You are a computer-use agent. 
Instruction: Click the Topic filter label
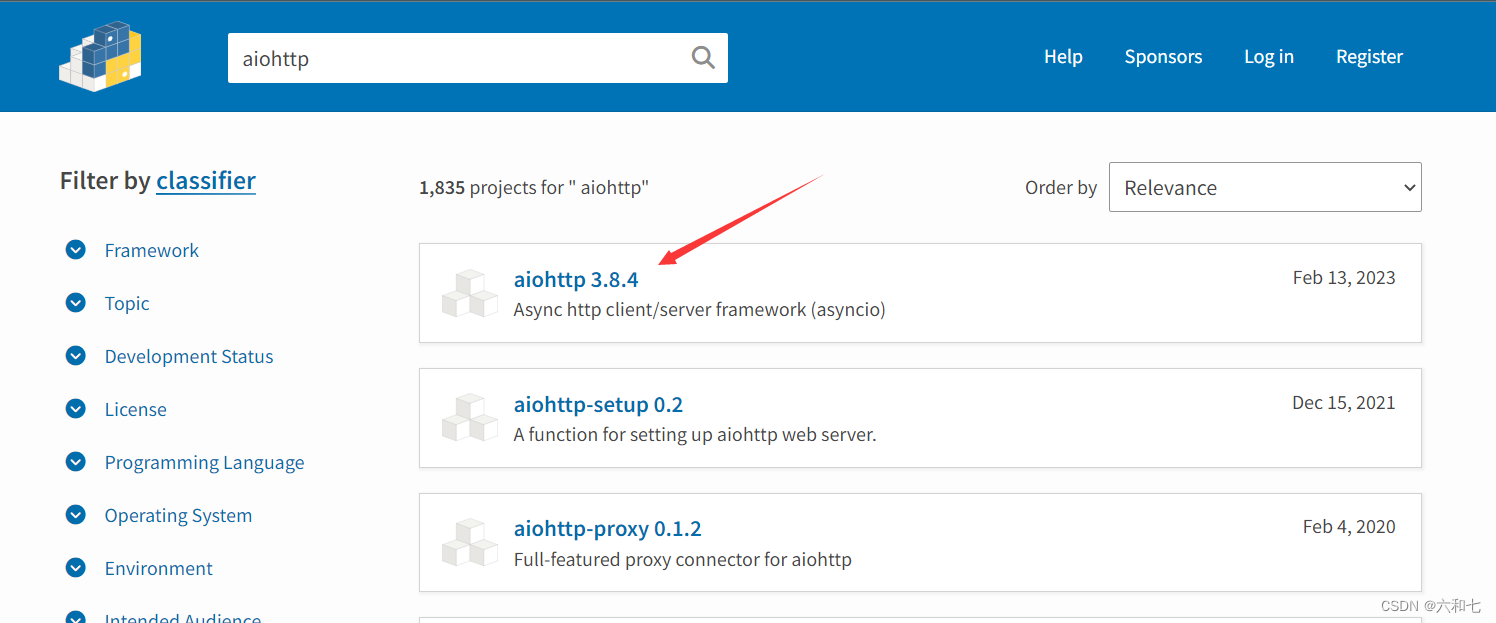(127, 303)
